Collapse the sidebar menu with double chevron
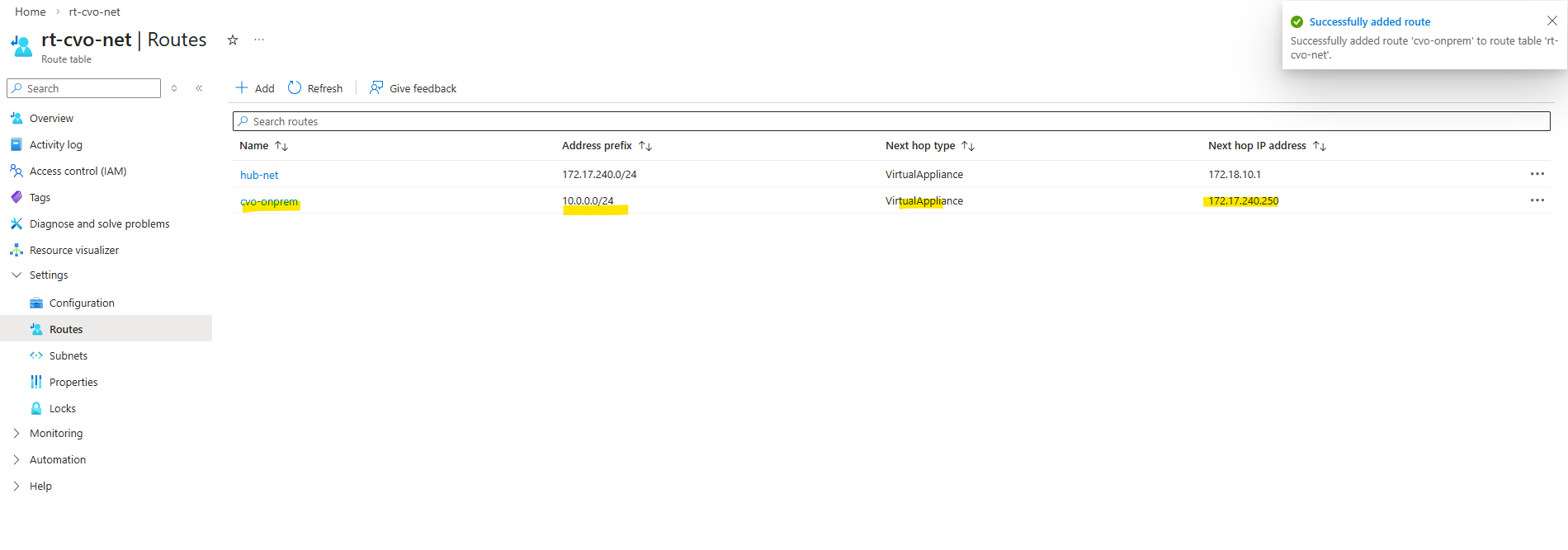 click(x=199, y=88)
